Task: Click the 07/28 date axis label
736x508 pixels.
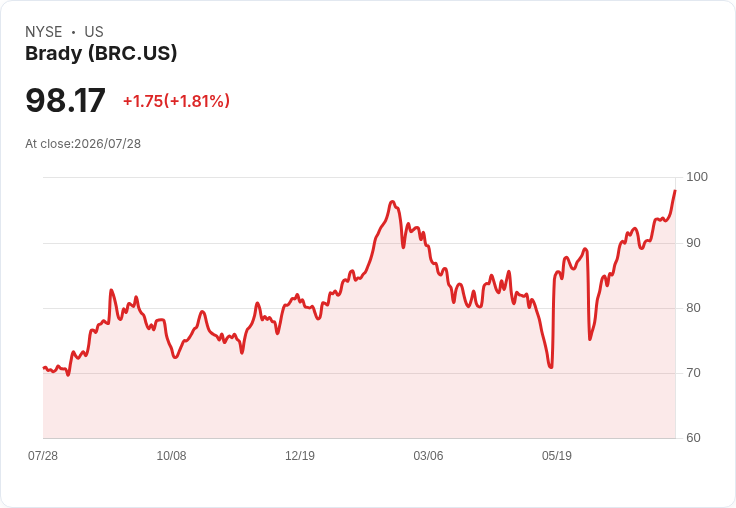Action: [x=43, y=455]
